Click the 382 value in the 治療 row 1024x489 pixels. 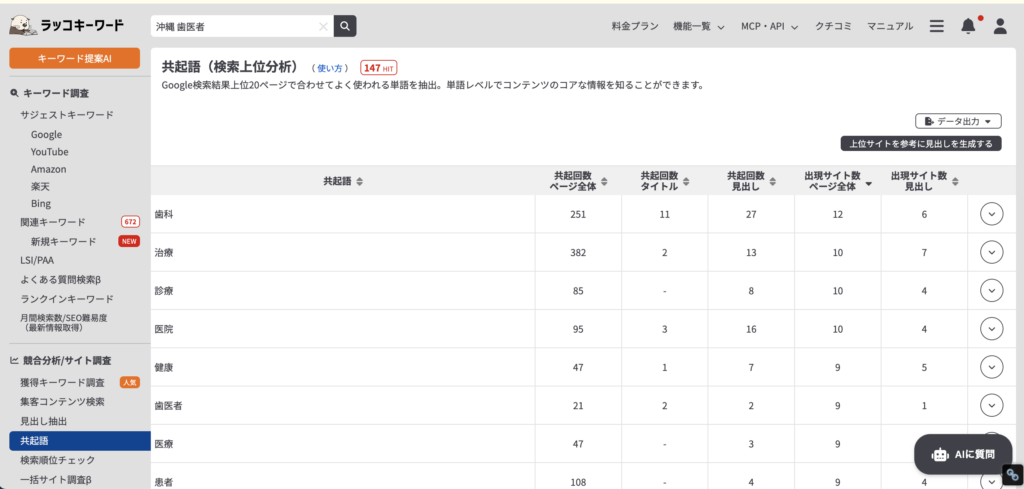pos(578,253)
